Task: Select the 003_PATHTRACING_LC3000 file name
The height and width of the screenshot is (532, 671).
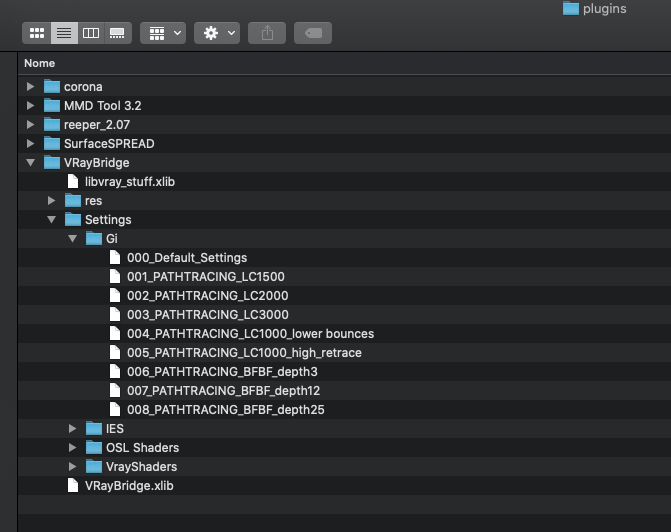Action: click(x=208, y=315)
